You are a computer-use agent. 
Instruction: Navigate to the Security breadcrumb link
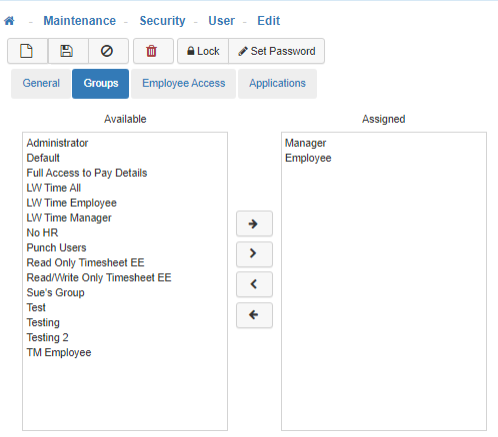(162, 21)
